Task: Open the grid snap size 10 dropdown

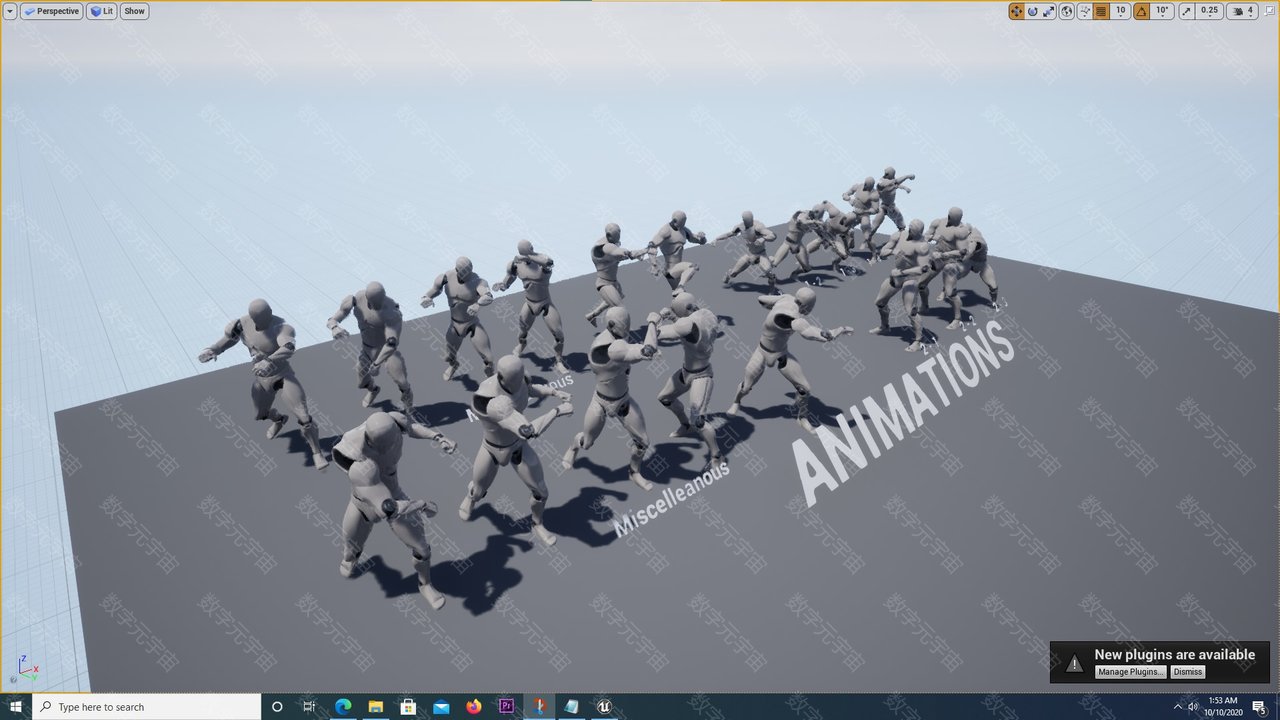Action: [1121, 11]
